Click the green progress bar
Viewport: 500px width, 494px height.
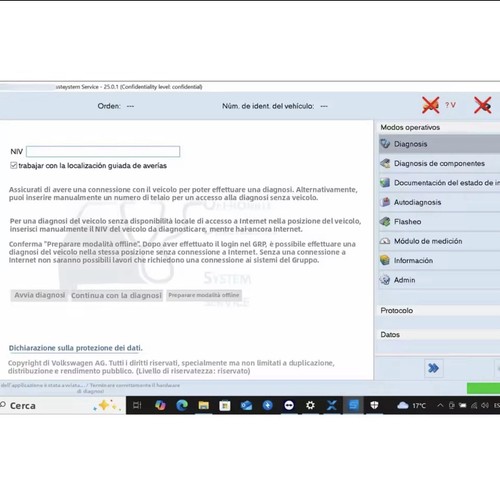point(483,388)
